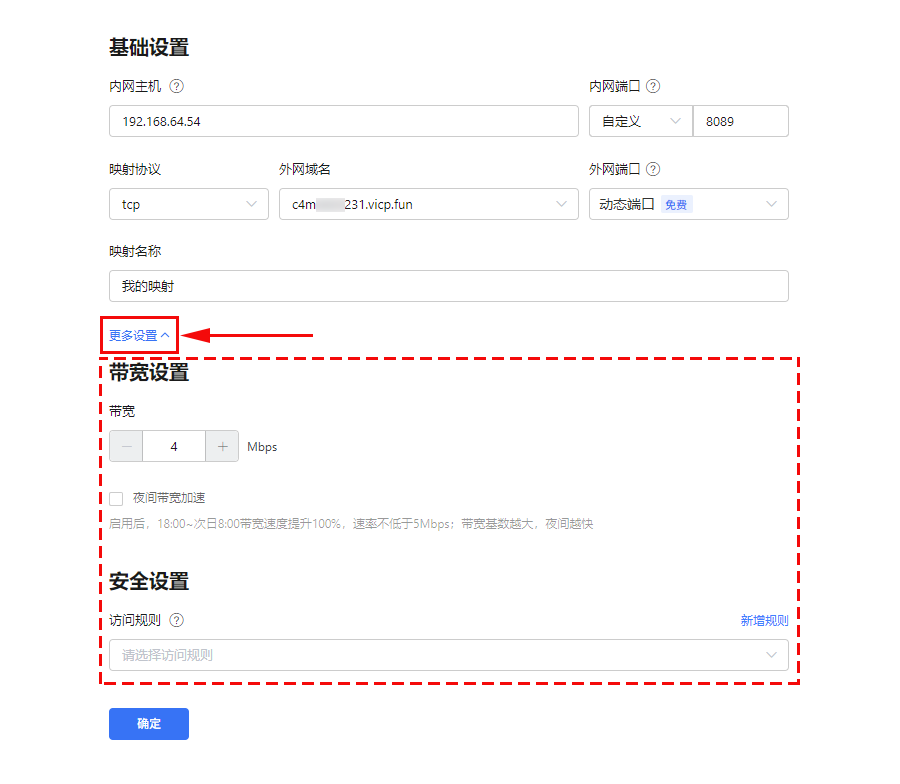Viewport: 900px width, 784px height.
Task: Increase bandwidth with the plus button
Action: pos(222,447)
